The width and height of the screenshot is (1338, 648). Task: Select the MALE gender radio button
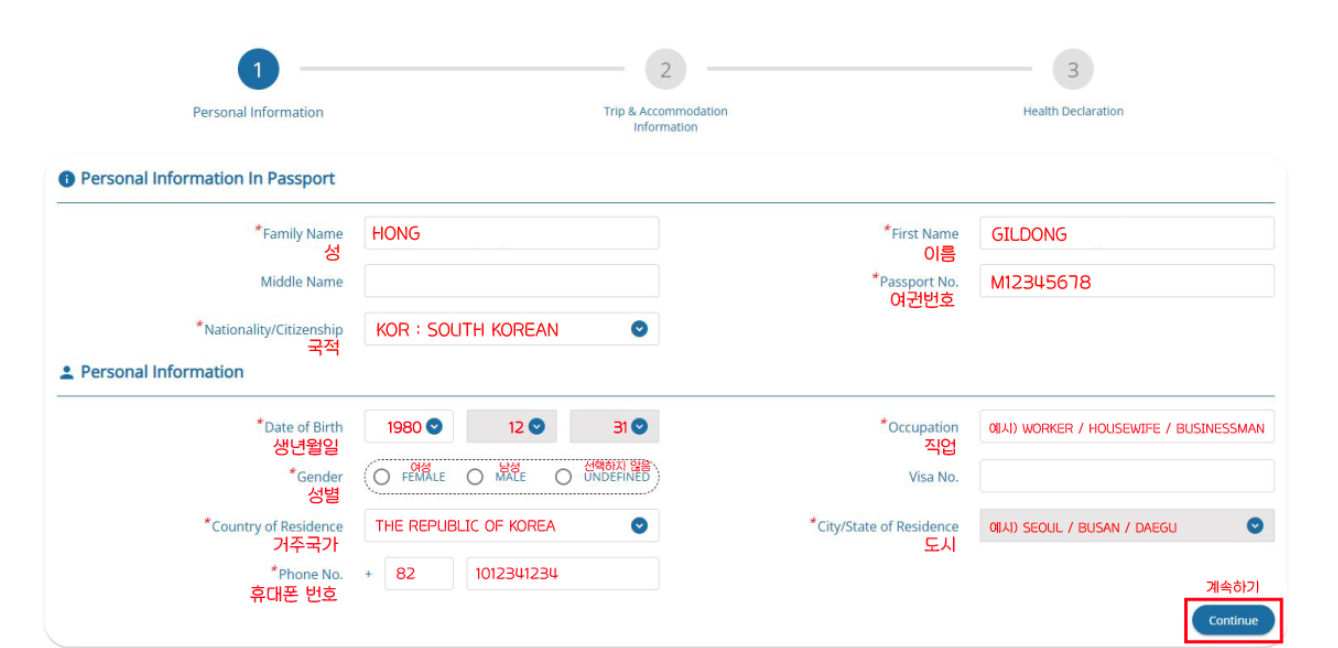(475, 477)
